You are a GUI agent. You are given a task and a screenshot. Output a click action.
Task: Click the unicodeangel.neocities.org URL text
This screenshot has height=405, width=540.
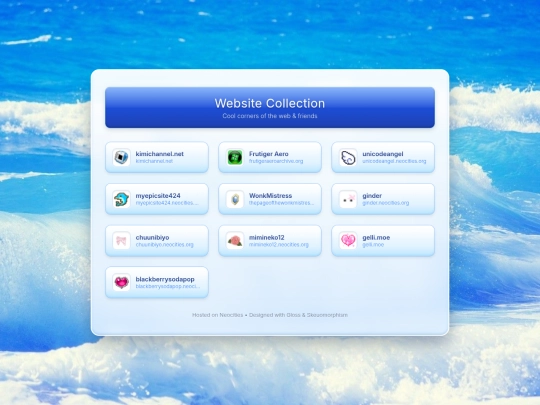tap(394, 161)
